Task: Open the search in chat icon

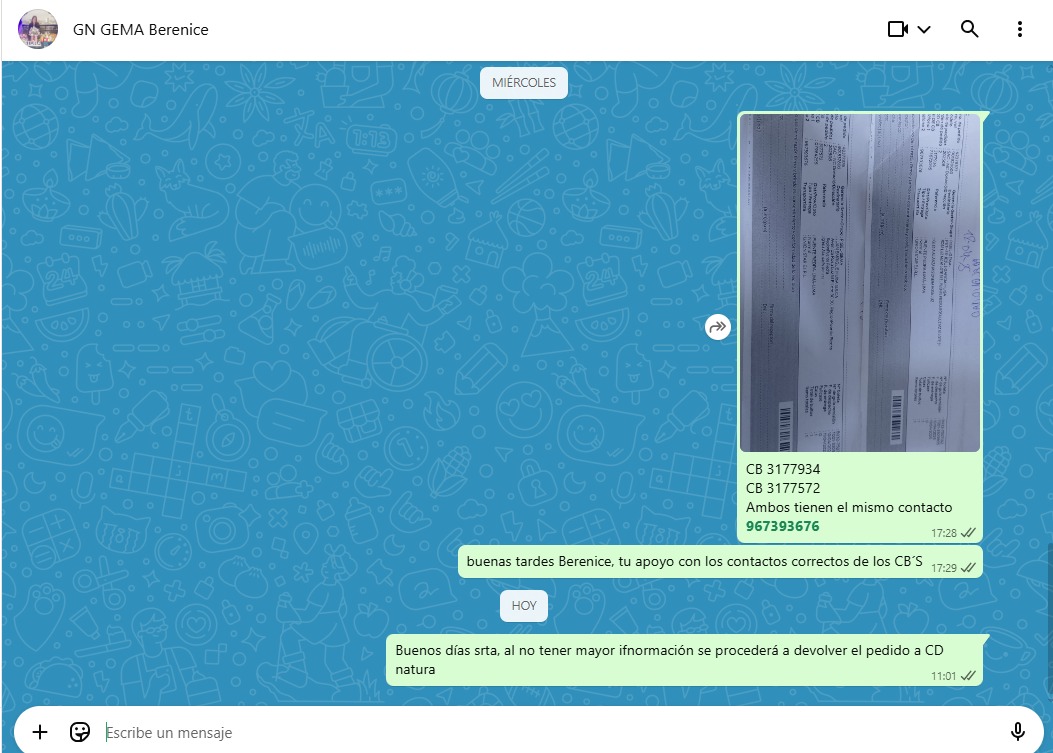Action: [969, 29]
